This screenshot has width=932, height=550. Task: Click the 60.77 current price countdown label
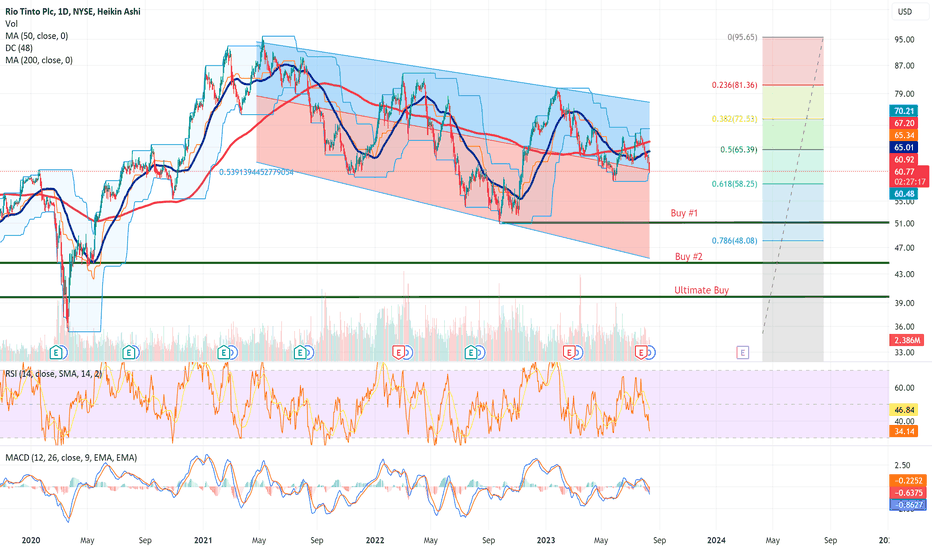[909, 177]
